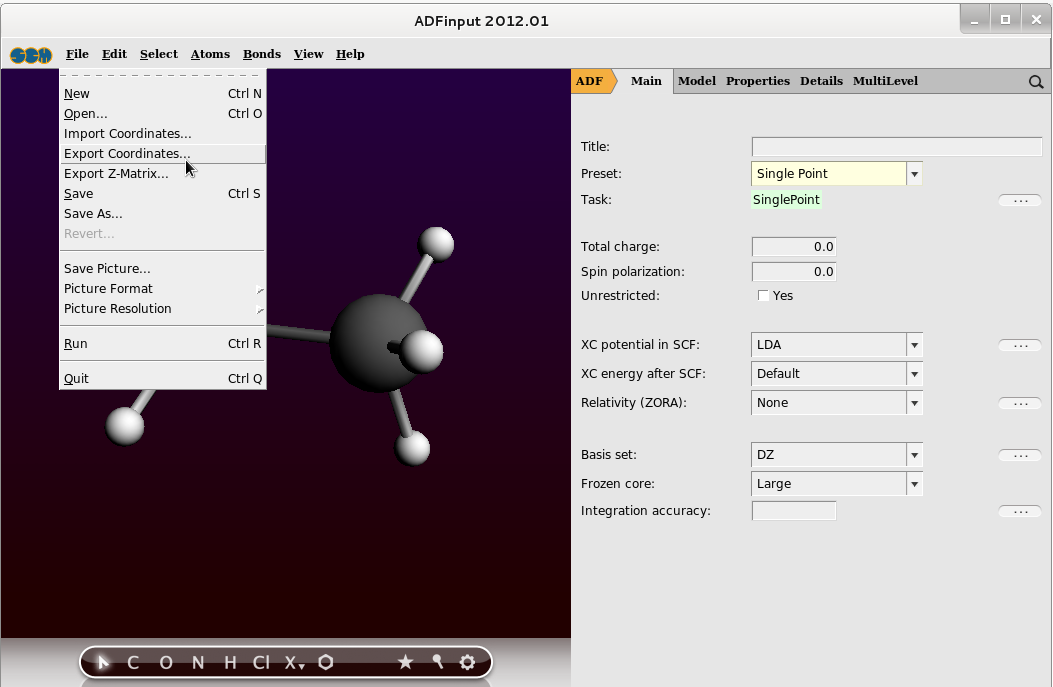
Task: Pick the Chlorine (Cl) atom tool
Action: tap(260, 662)
